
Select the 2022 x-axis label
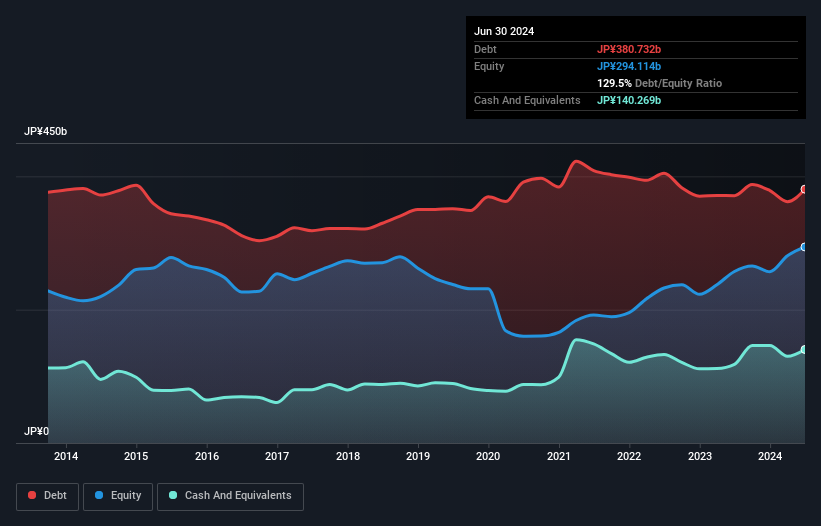click(629, 456)
